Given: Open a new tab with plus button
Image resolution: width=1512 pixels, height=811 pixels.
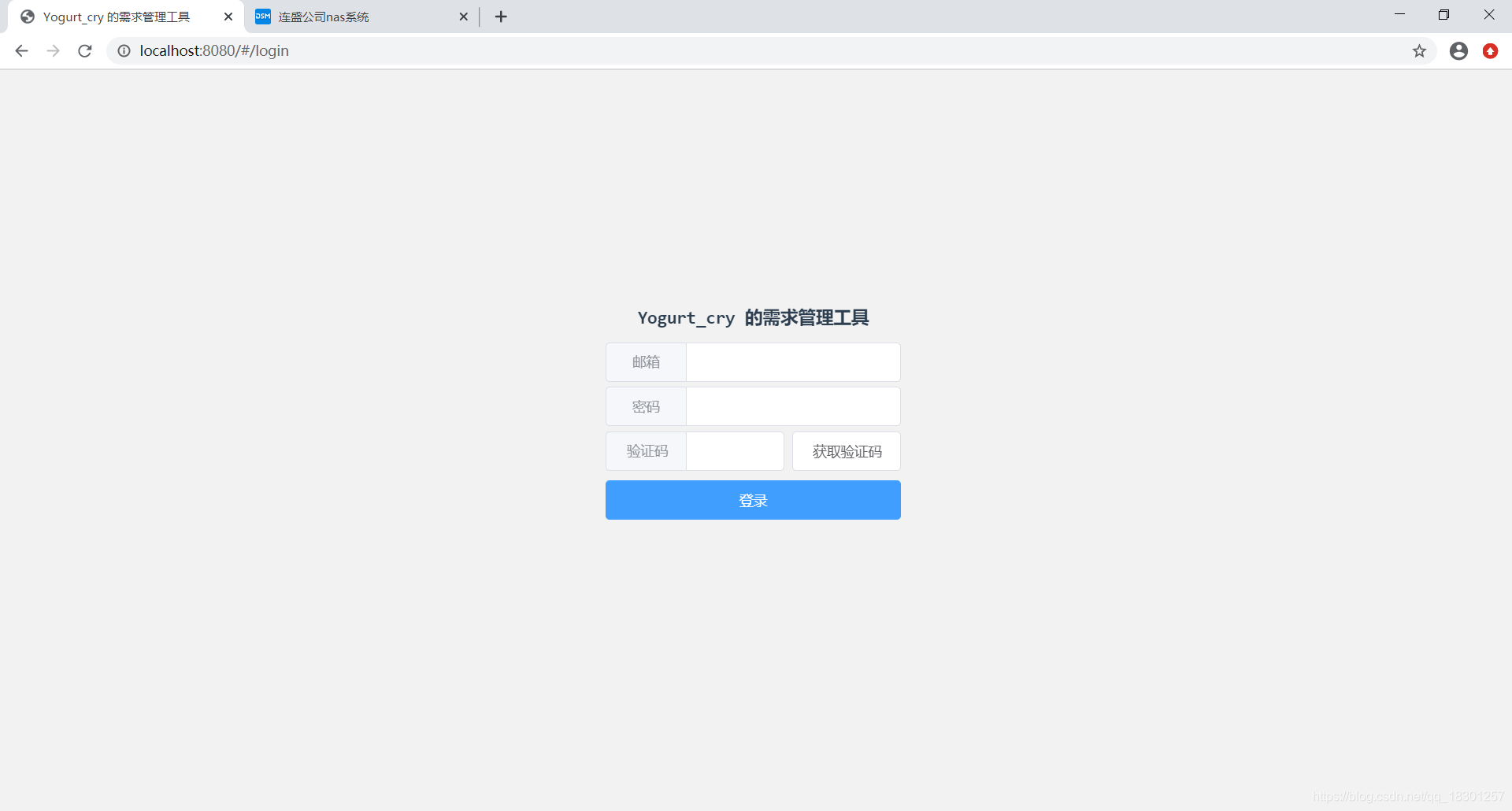Looking at the screenshot, I should click(501, 17).
